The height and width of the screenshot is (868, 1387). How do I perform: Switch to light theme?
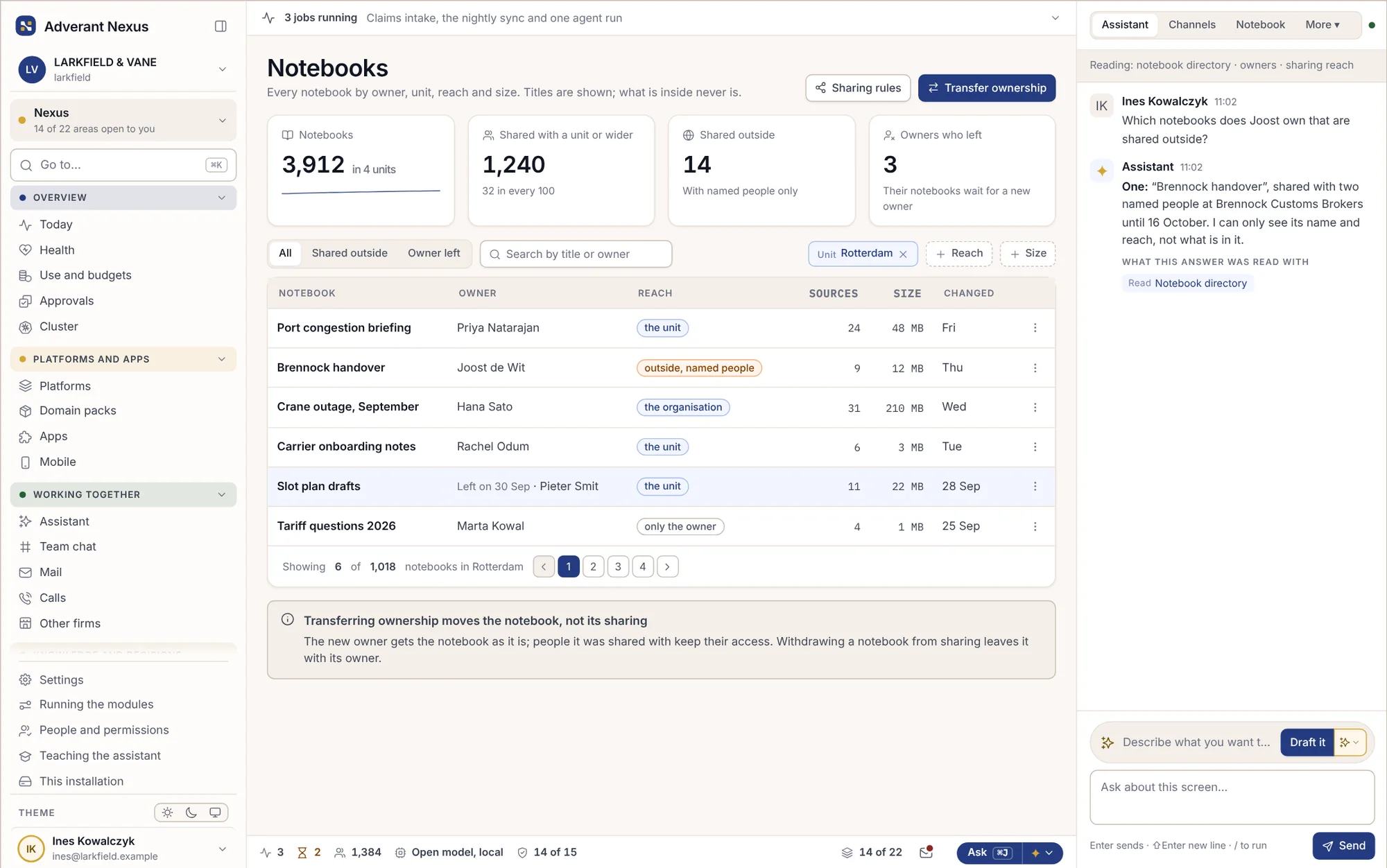click(168, 813)
